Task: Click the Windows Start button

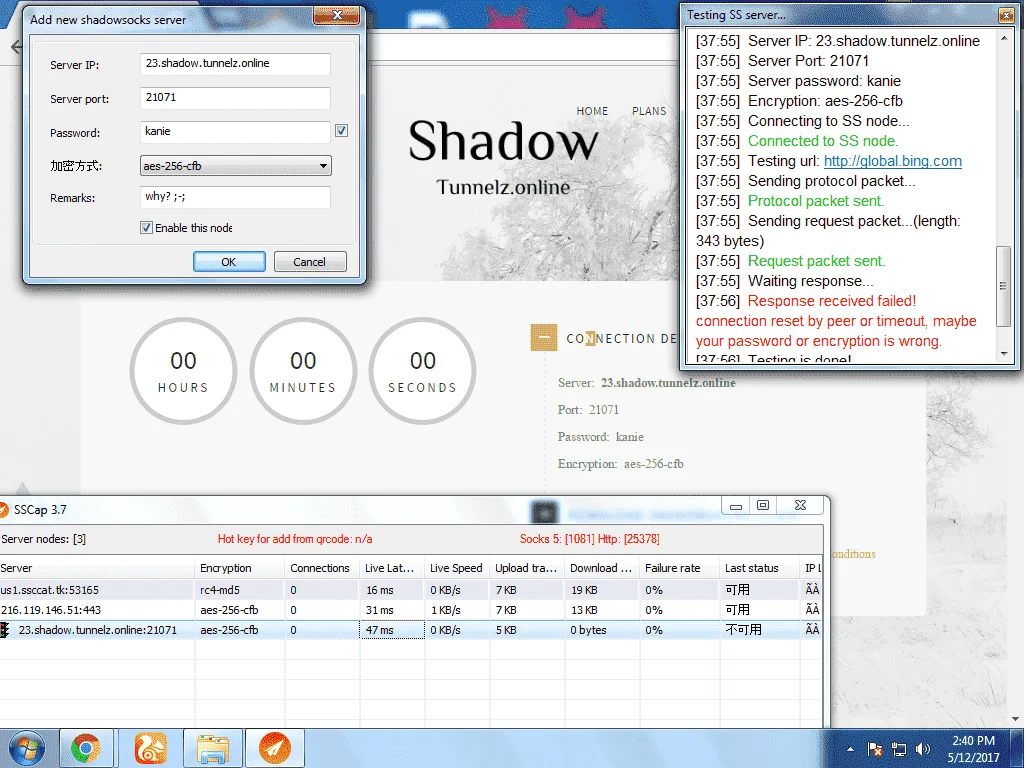Action: pos(27,749)
